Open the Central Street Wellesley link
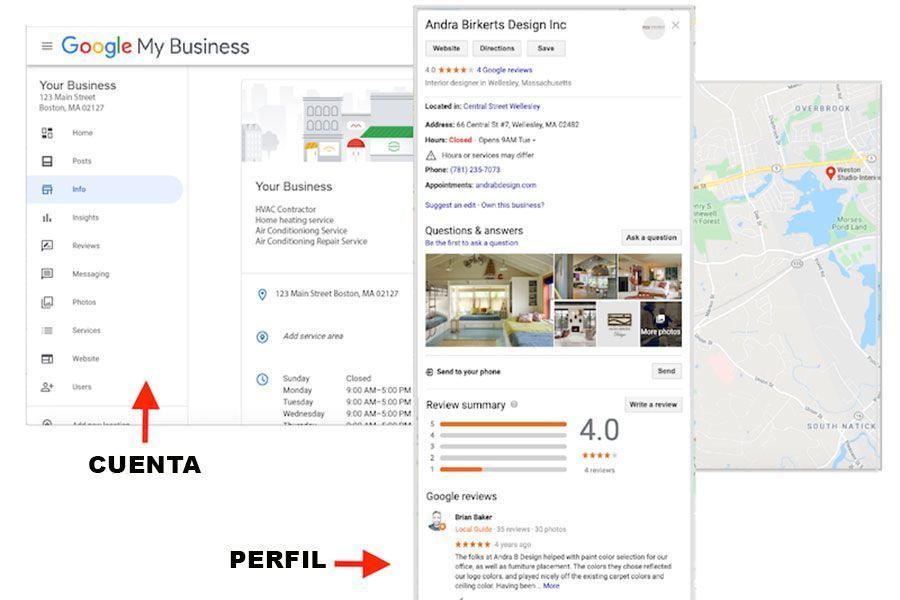900x600 pixels. point(502,107)
